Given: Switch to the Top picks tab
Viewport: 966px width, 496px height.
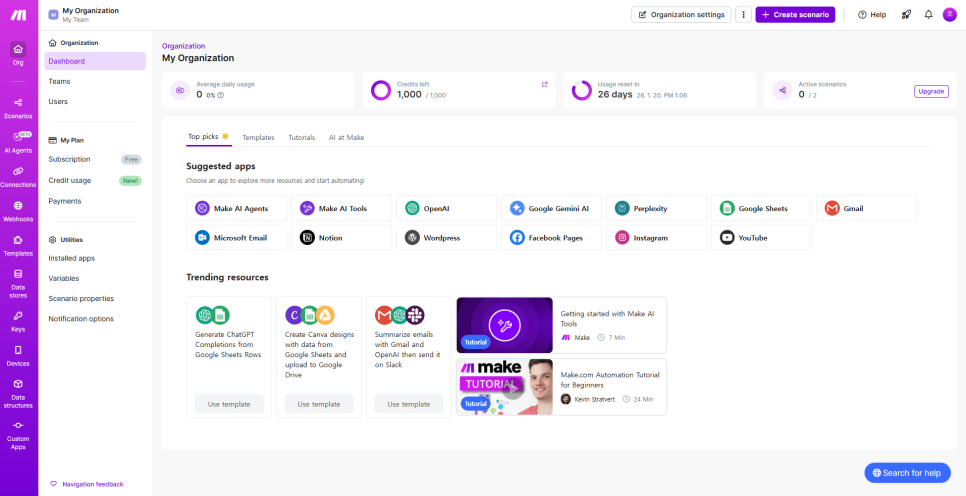Looking at the screenshot, I should coord(209,137).
